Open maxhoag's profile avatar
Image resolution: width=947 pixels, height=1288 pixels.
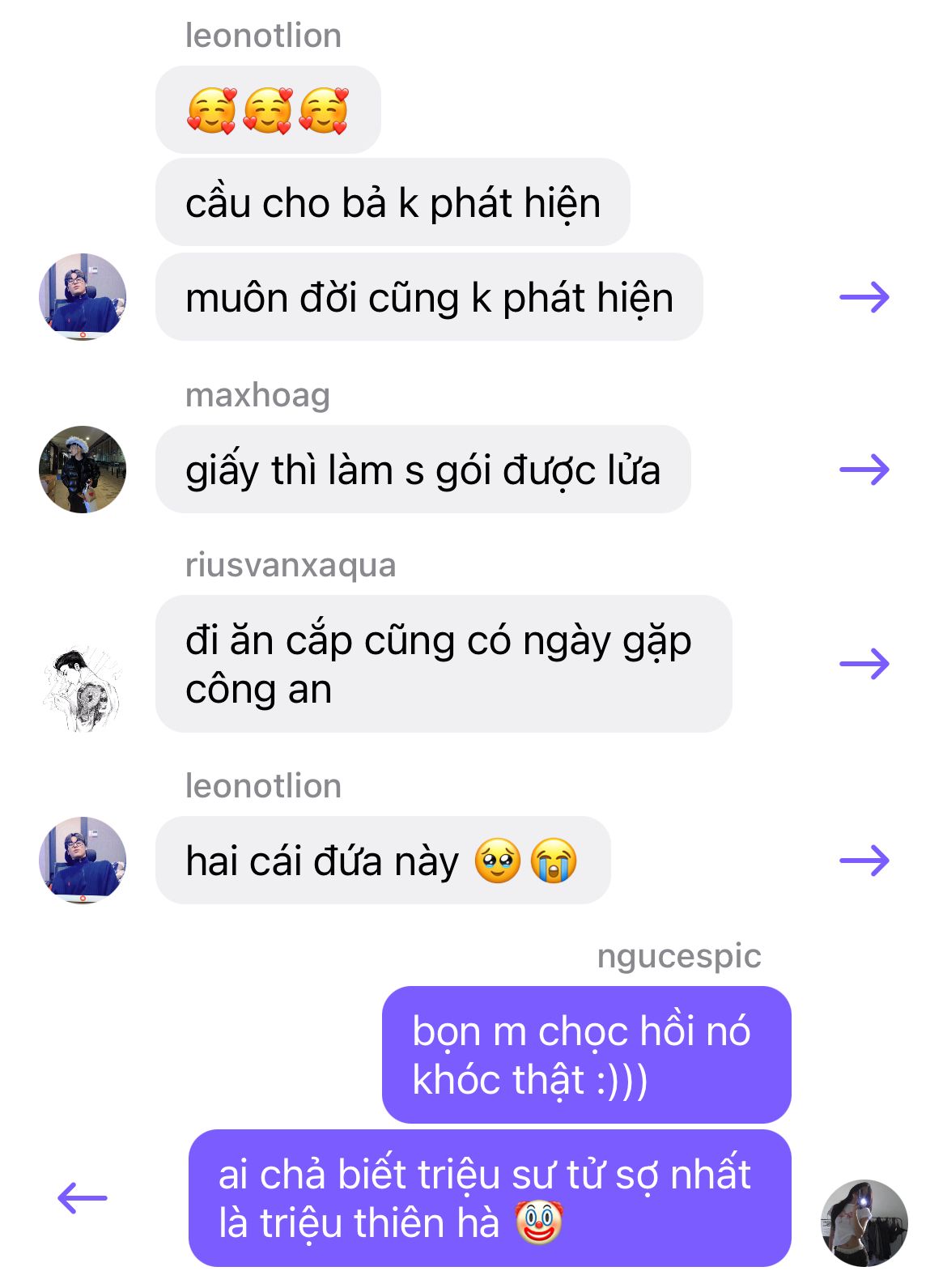pos(83,470)
